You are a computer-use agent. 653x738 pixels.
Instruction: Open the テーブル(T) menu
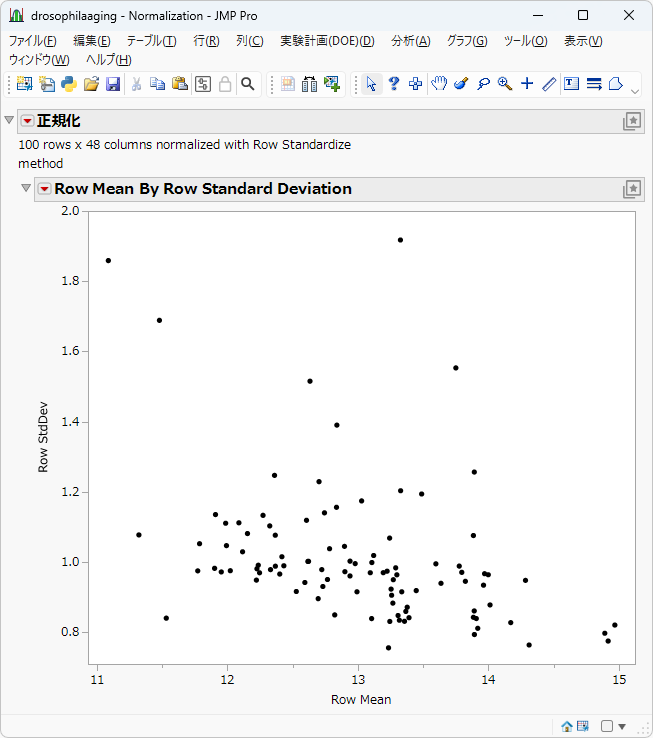(151, 41)
